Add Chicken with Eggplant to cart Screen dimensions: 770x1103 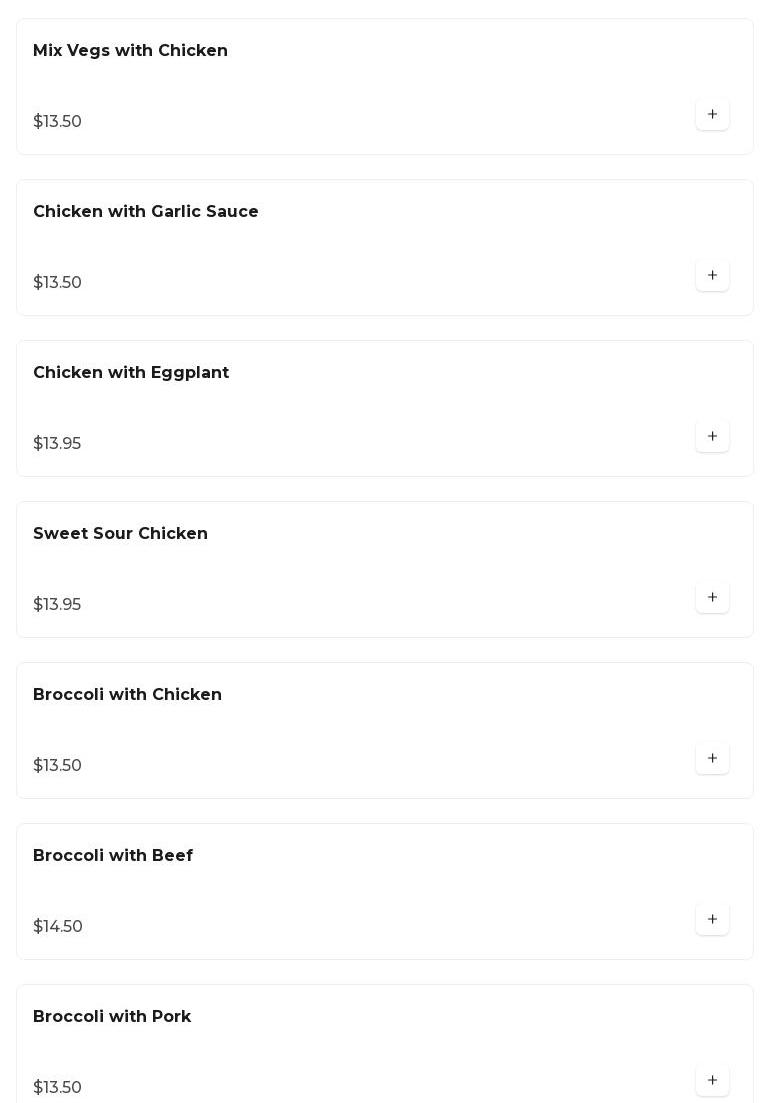point(712,437)
